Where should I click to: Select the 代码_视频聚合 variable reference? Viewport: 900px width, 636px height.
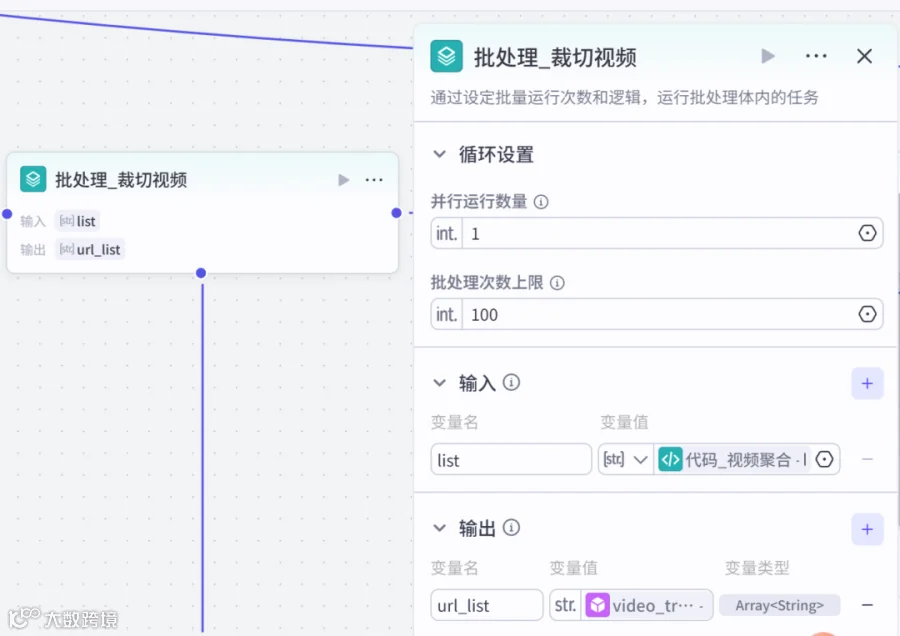[x=734, y=460]
